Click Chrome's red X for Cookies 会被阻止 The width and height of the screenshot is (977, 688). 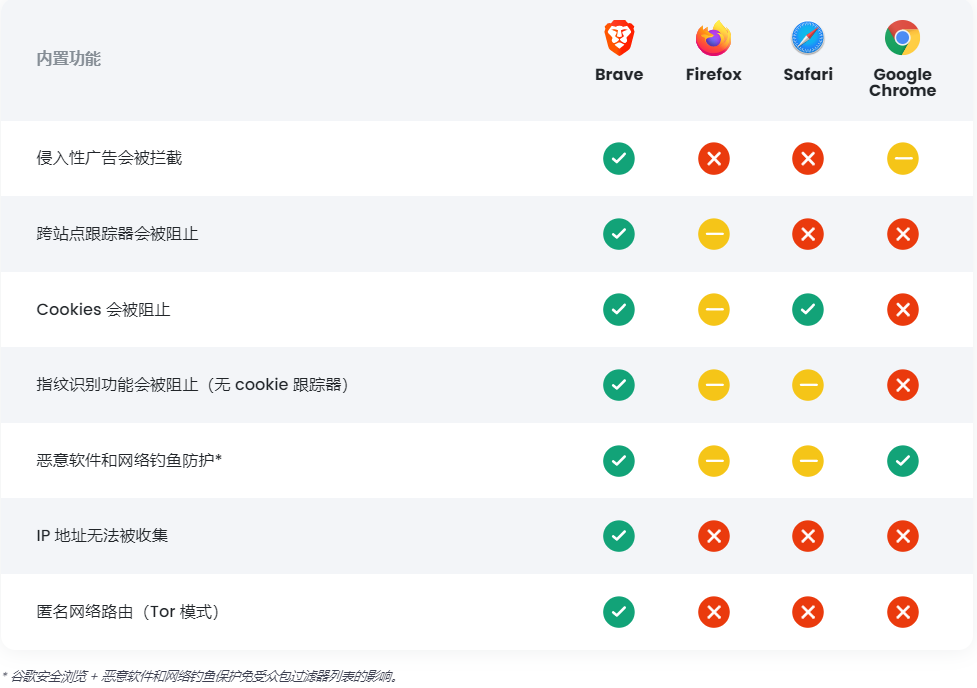[902, 309]
